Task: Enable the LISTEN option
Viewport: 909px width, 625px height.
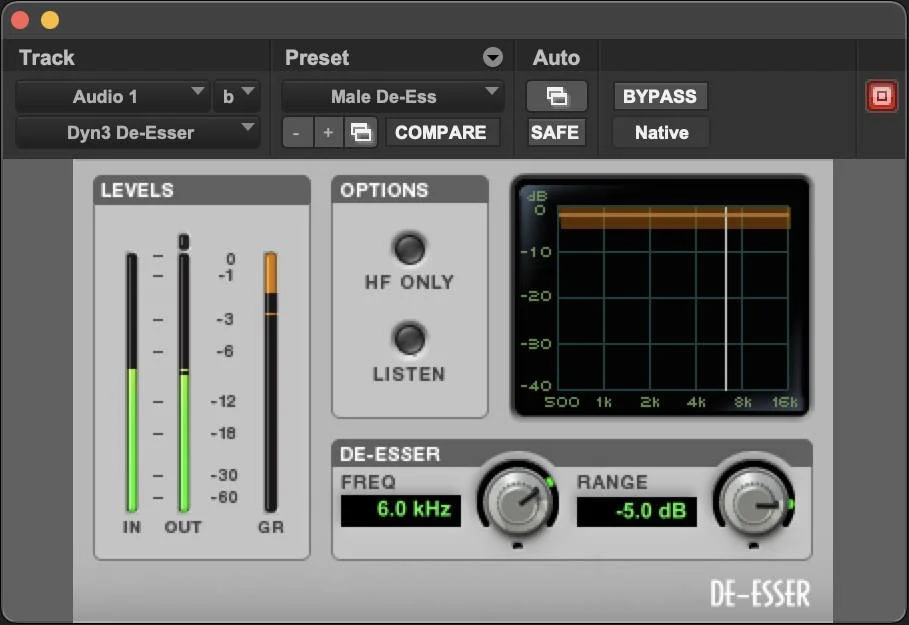Action: pyautogui.click(x=409, y=339)
